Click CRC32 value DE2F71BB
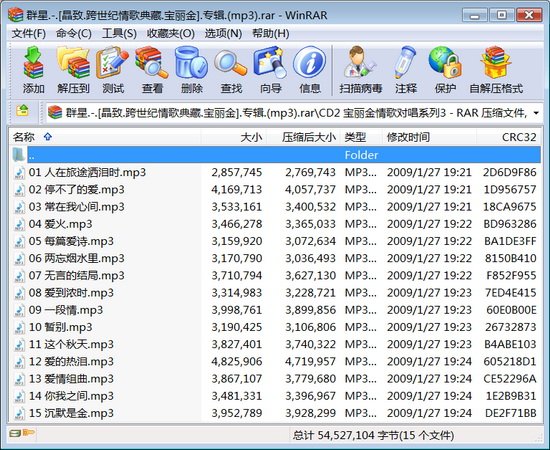 (511, 413)
